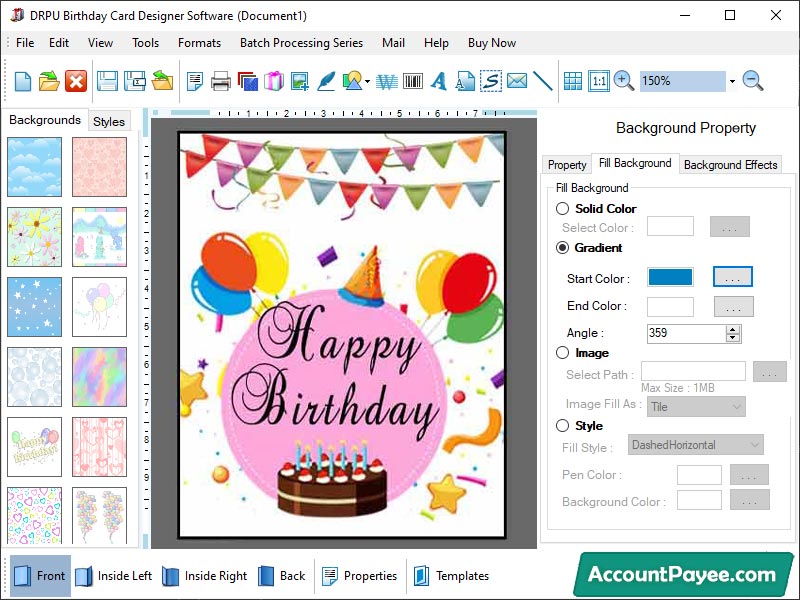Screen dimensions: 800x600
Task: Insert an image using the Add Image icon
Action: click(300, 81)
